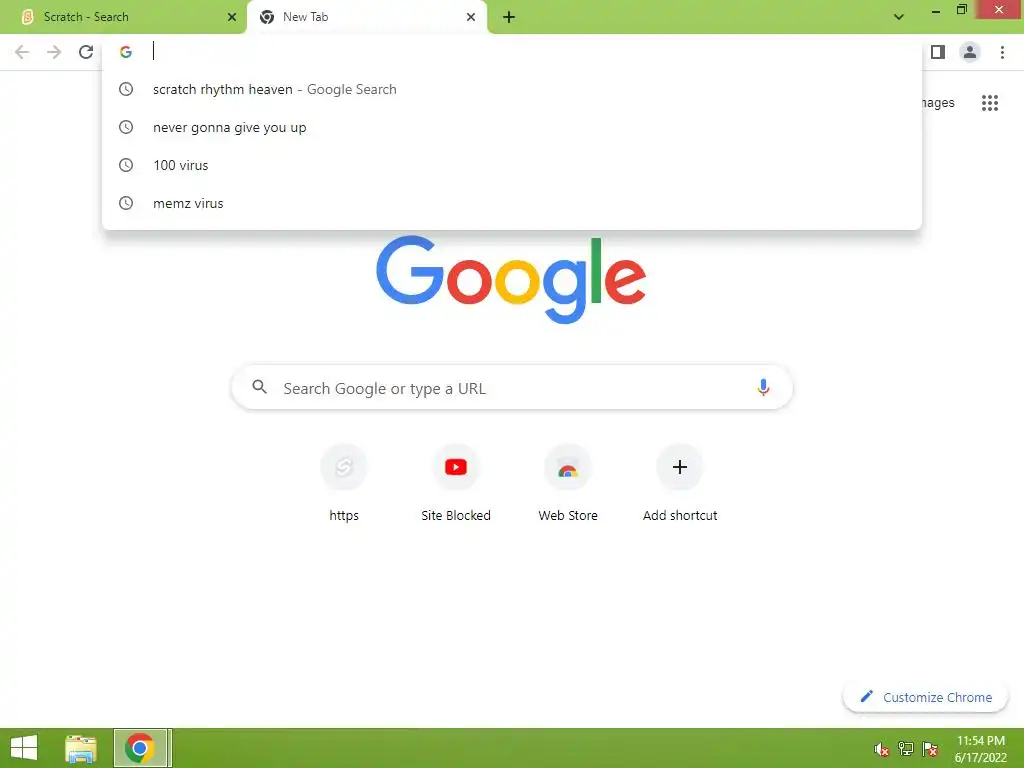The image size is (1024, 768).
Task: Open the tab search chevron
Action: (899, 17)
